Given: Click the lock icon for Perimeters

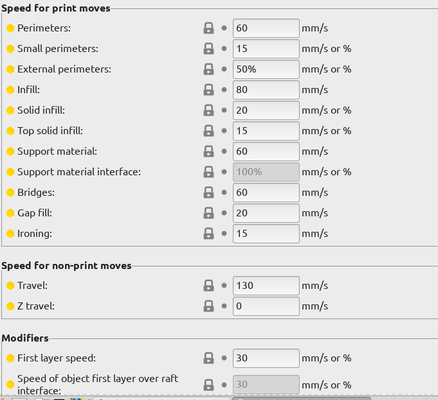Looking at the screenshot, I should coord(209,28).
